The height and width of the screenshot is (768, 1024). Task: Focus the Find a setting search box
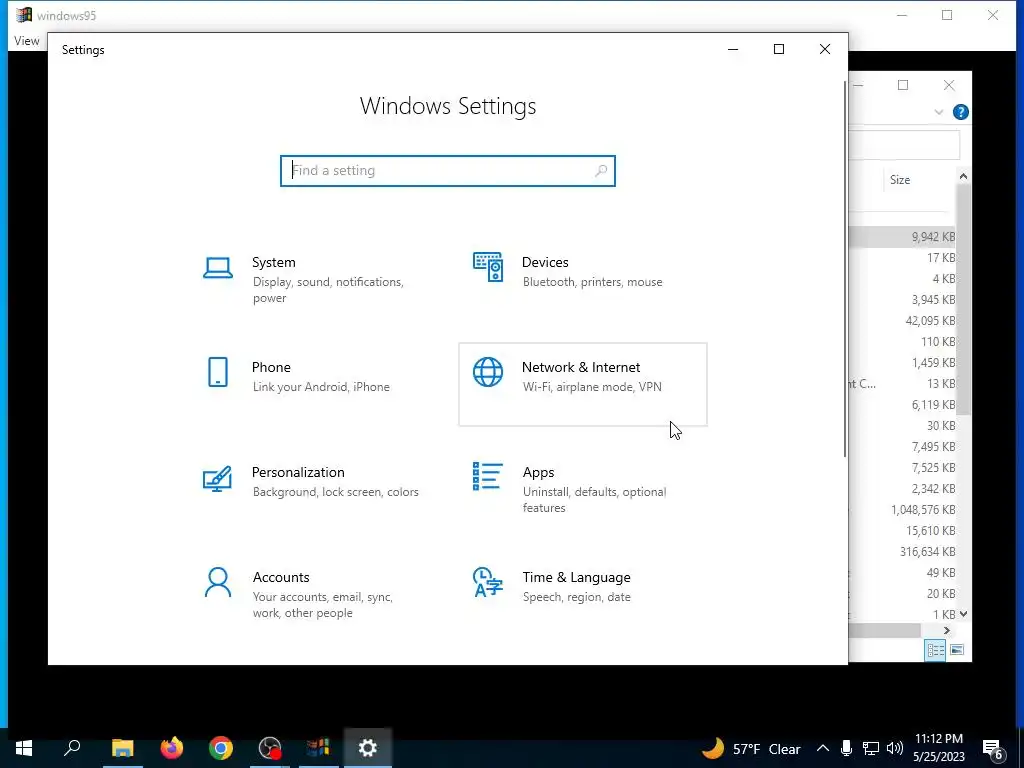pos(447,170)
